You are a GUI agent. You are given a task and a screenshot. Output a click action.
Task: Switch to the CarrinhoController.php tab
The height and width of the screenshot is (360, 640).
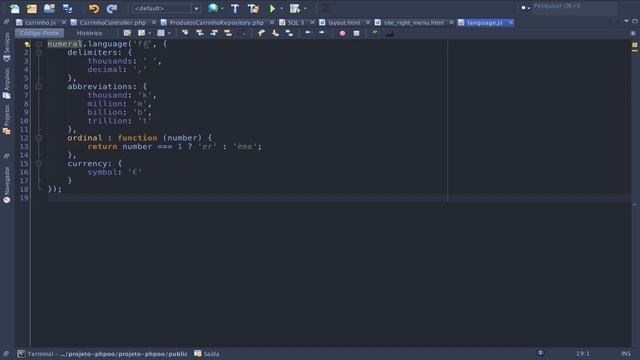pyautogui.click(x=112, y=22)
